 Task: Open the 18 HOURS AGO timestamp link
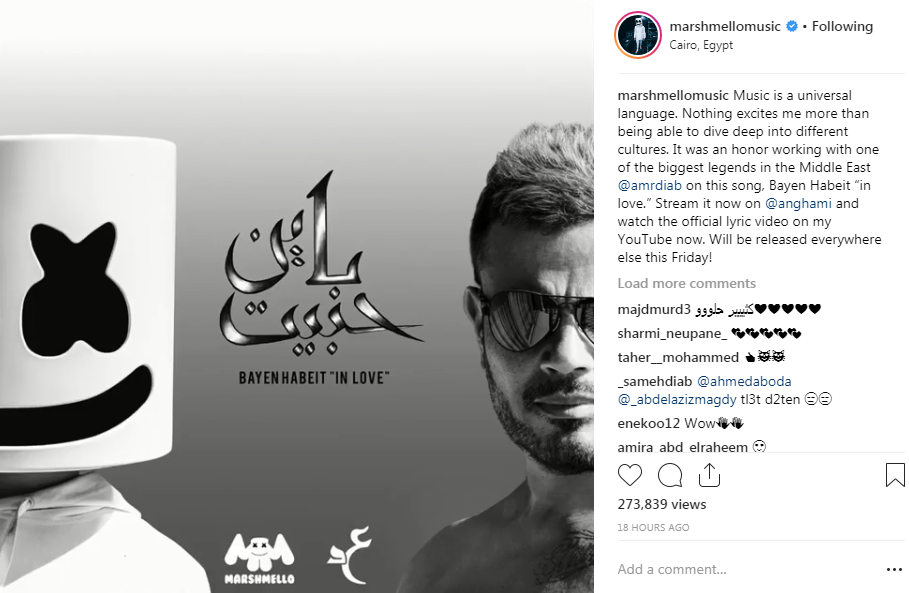click(653, 527)
